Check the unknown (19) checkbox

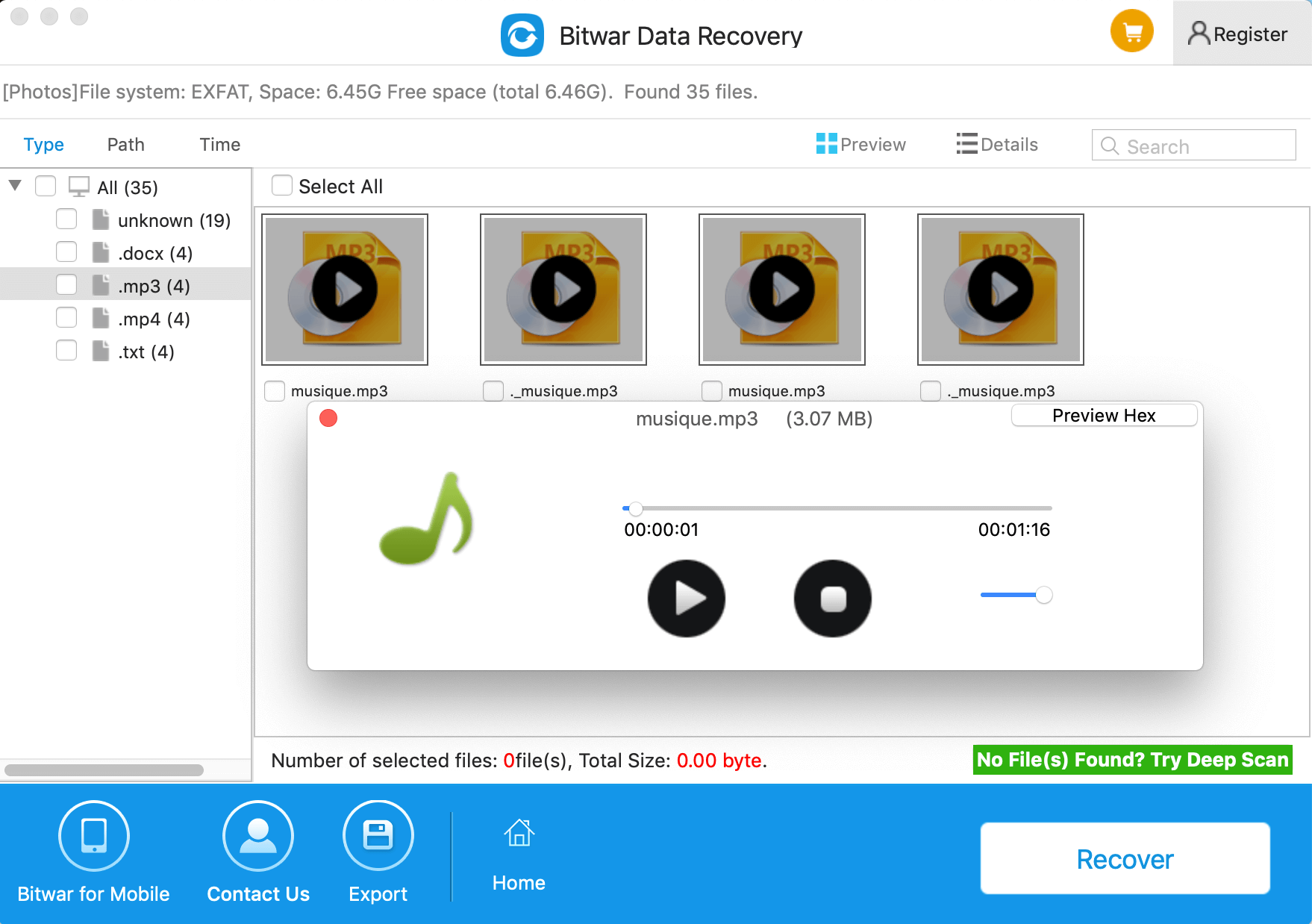66,219
